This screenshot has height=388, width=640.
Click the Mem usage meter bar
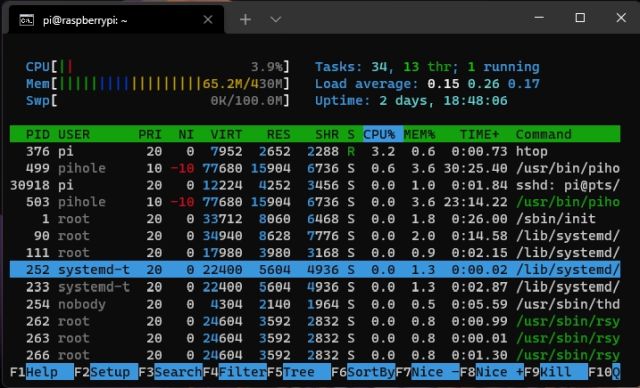pos(158,84)
